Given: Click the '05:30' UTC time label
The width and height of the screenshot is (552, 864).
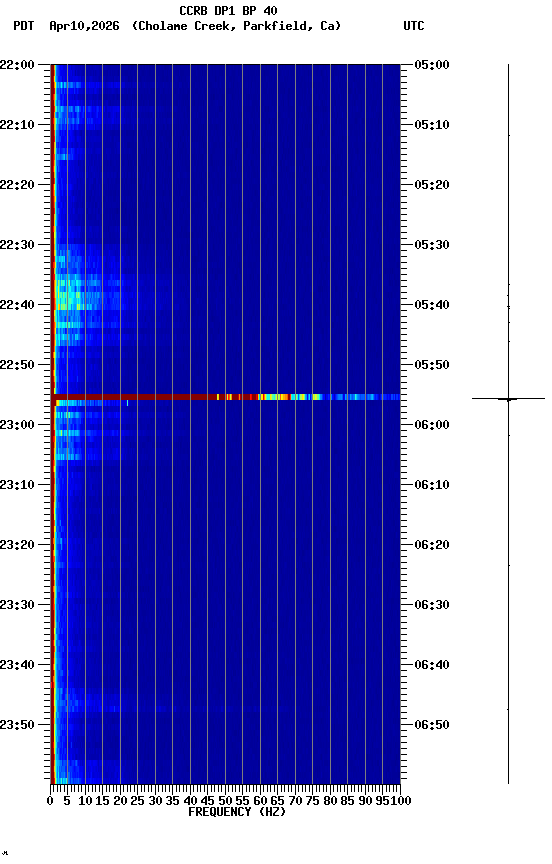Looking at the screenshot, I should point(432,245).
